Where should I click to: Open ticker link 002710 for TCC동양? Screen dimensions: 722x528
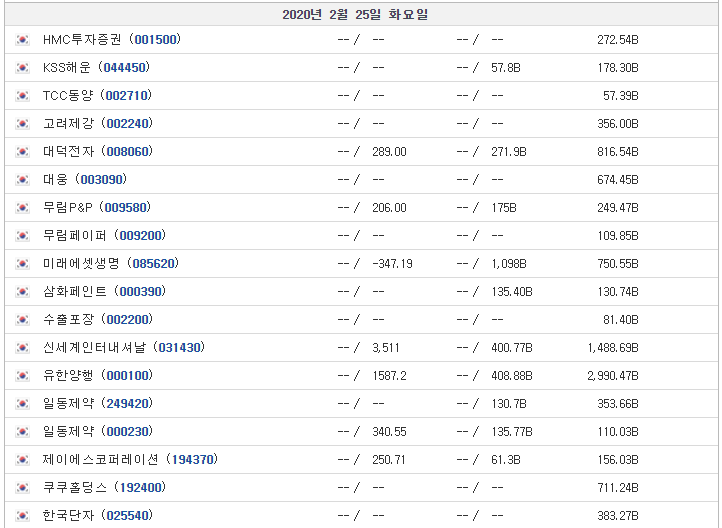[x=127, y=96]
